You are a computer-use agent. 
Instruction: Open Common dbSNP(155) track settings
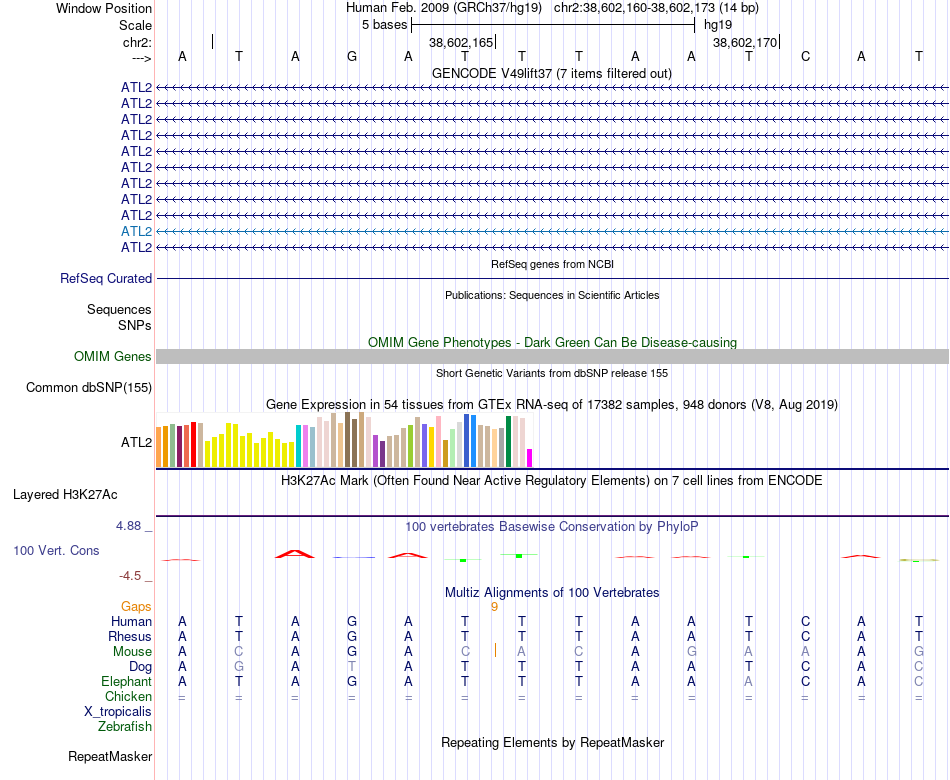89,387
